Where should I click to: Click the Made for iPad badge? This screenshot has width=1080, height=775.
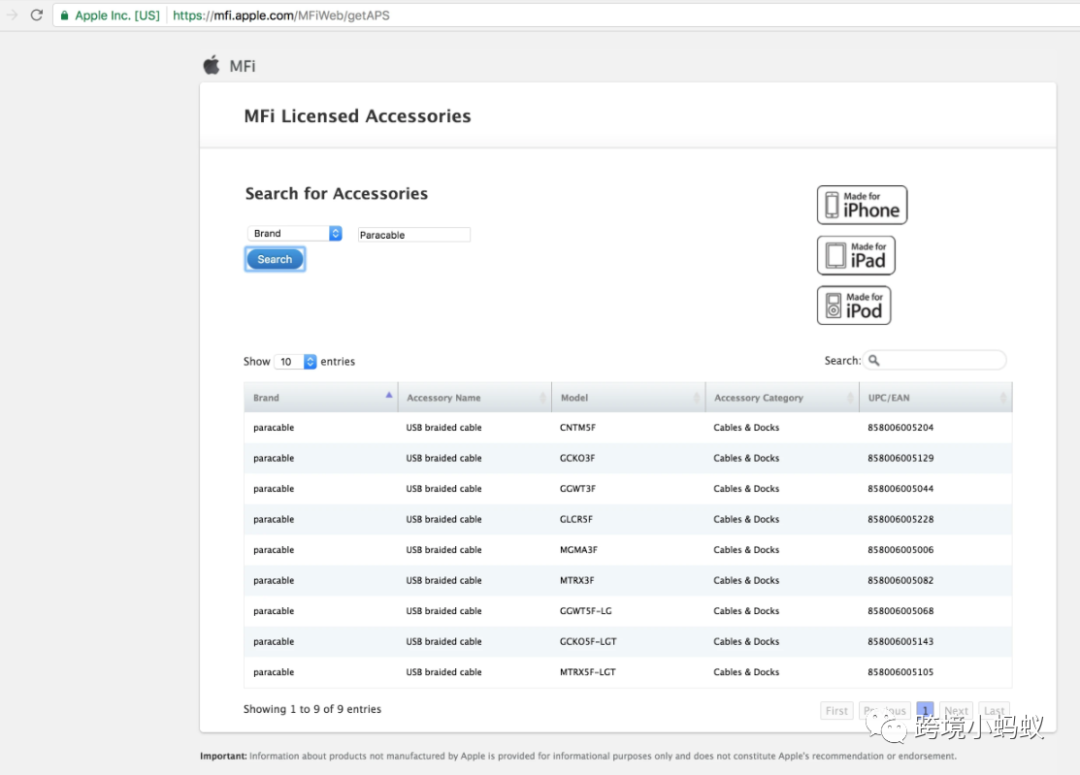tap(856, 255)
